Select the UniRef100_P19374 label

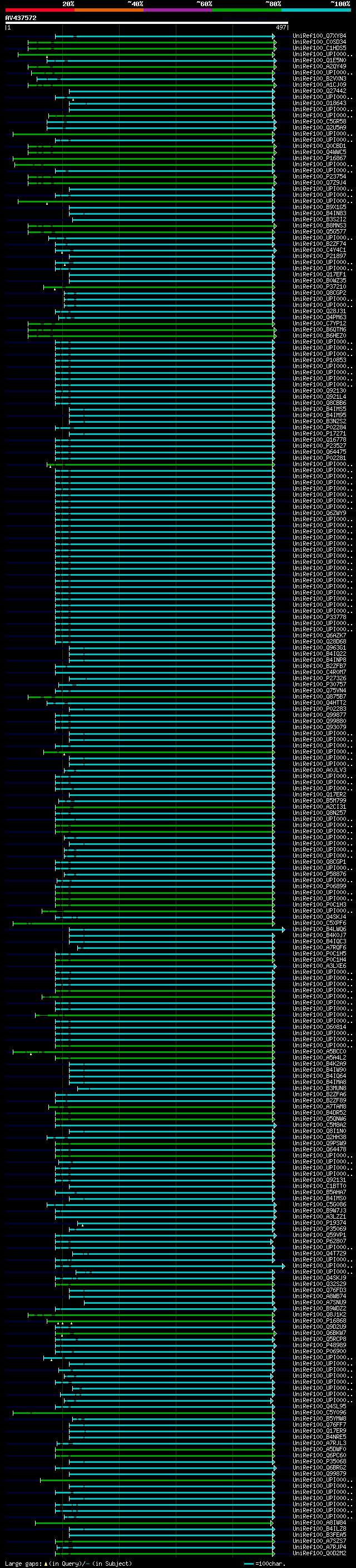pyautogui.click(x=319, y=1223)
